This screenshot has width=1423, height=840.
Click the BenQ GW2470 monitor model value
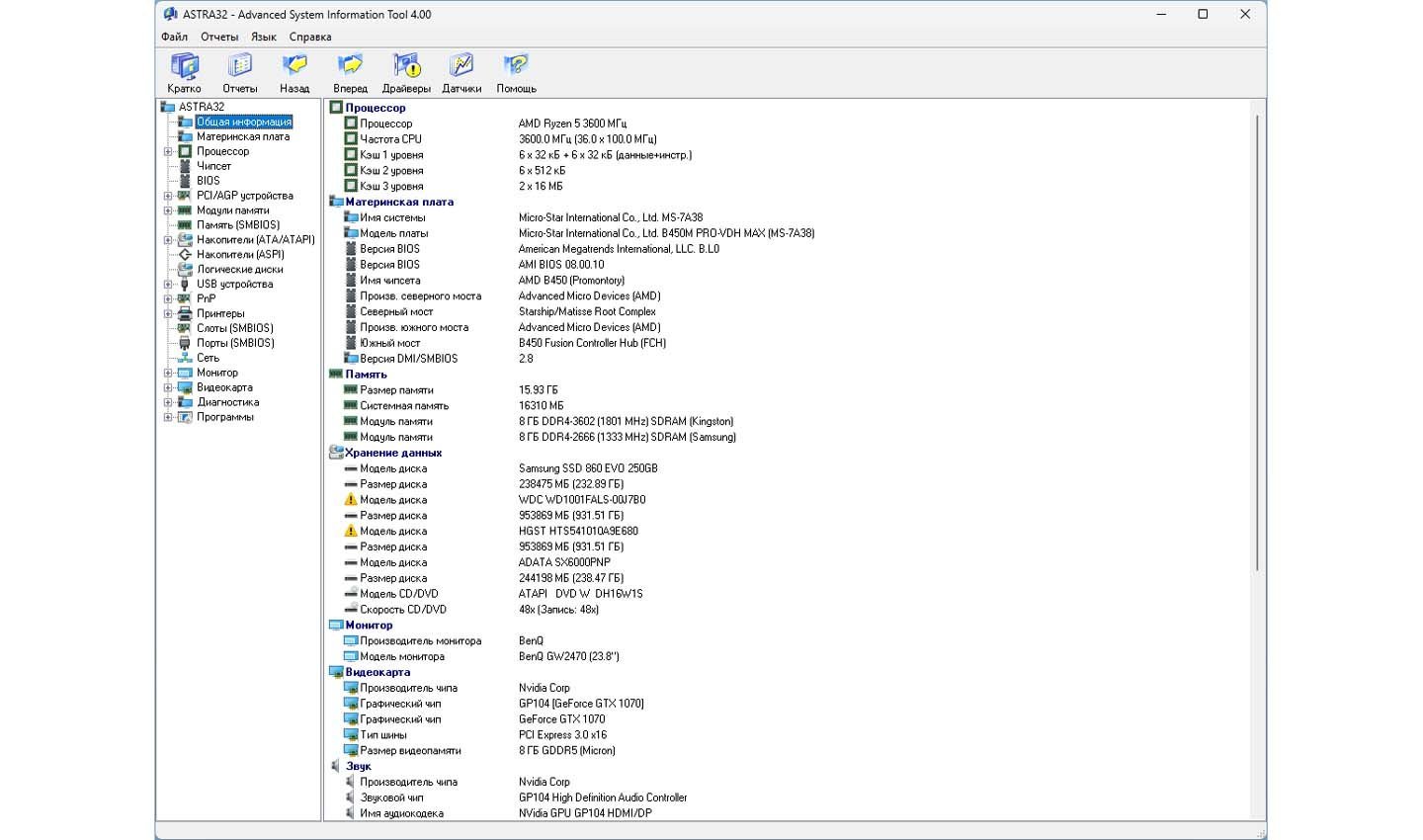(x=568, y=656)
